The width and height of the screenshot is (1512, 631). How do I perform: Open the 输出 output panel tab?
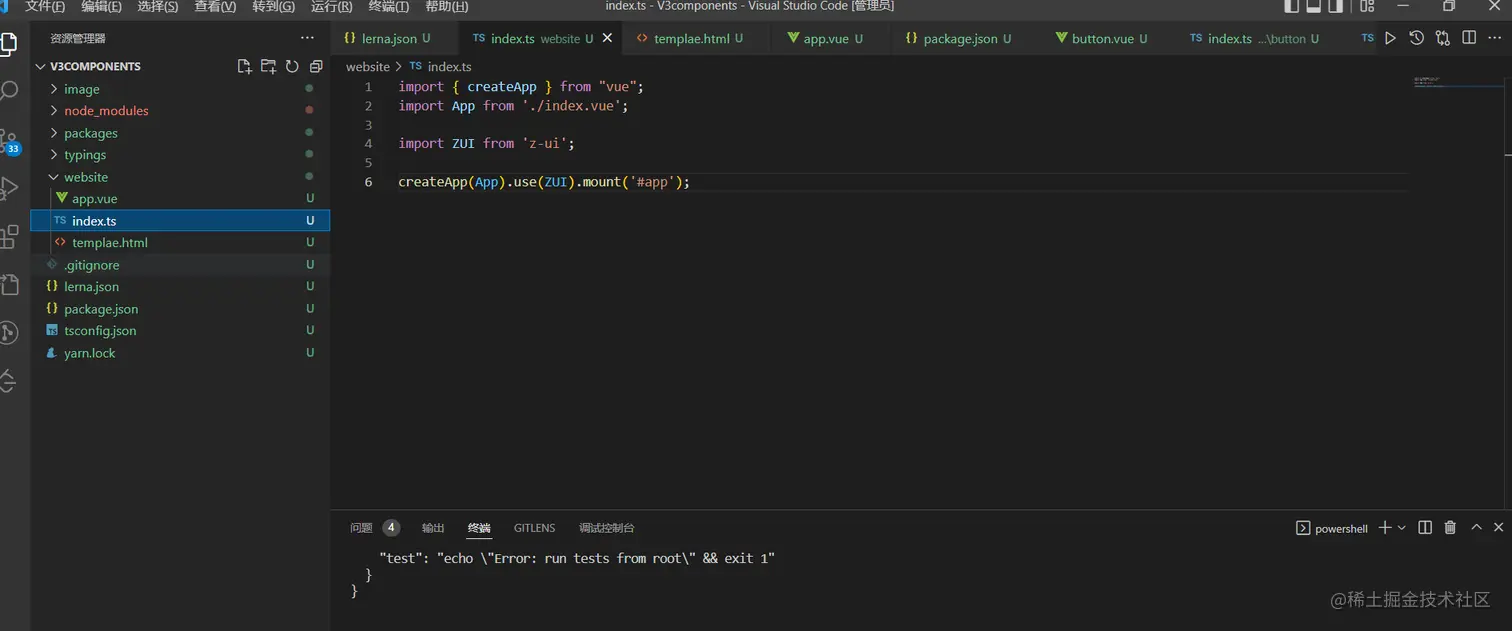click(433, 528)
